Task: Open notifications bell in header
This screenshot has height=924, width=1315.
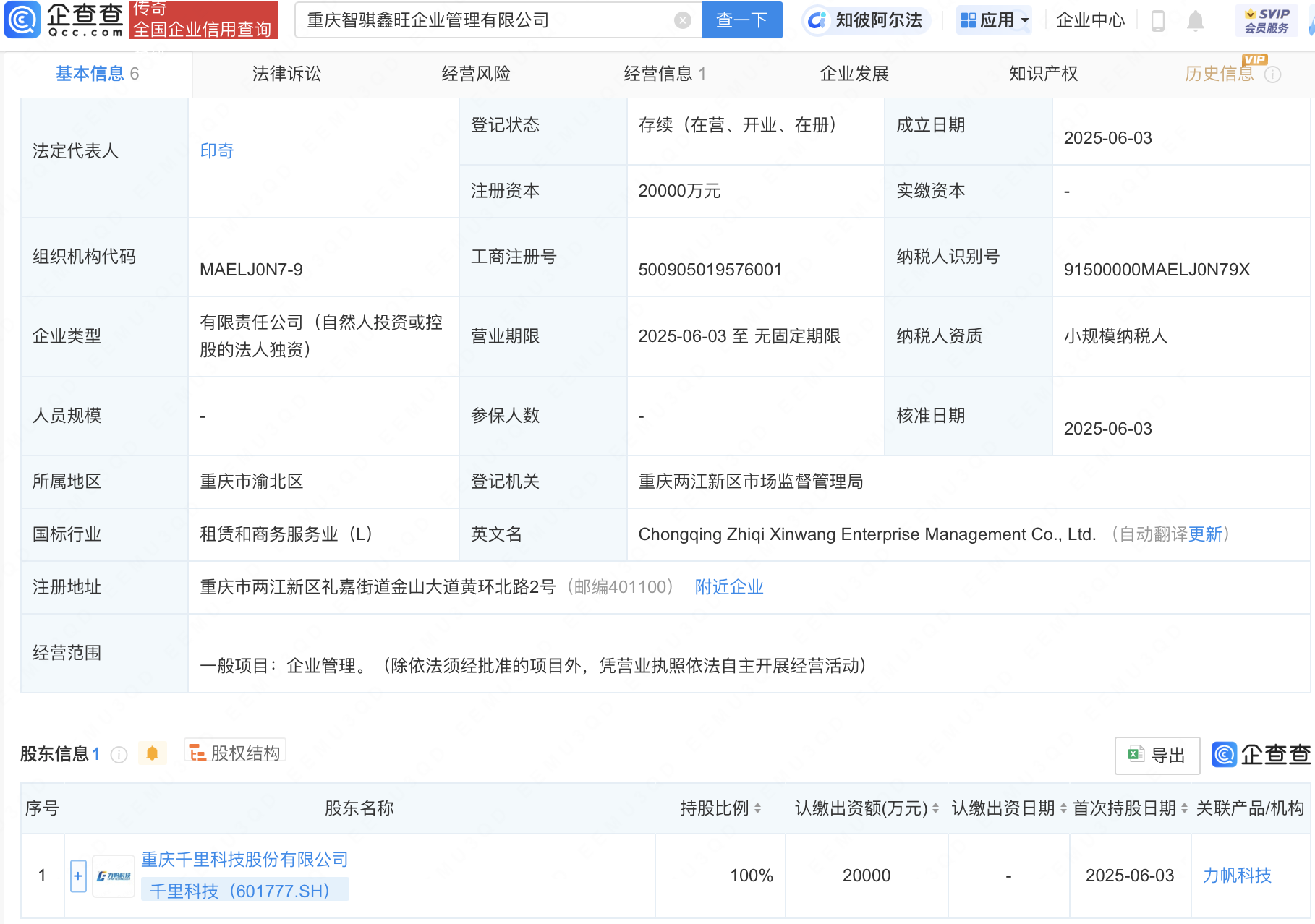Action: click(x=1196, y=21)
